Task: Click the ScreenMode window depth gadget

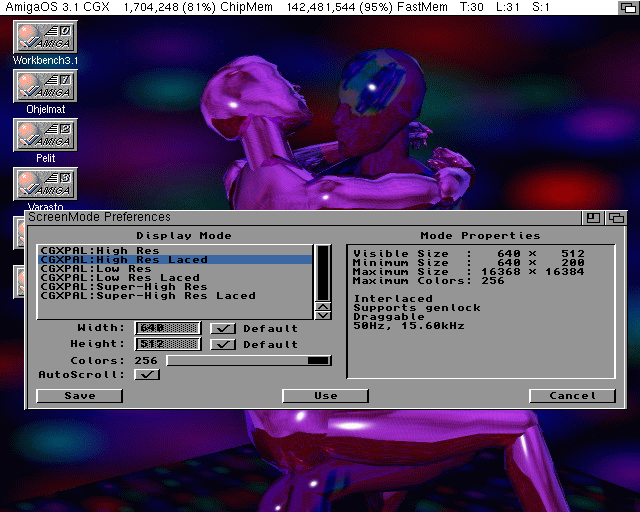Action: (616, 218)
